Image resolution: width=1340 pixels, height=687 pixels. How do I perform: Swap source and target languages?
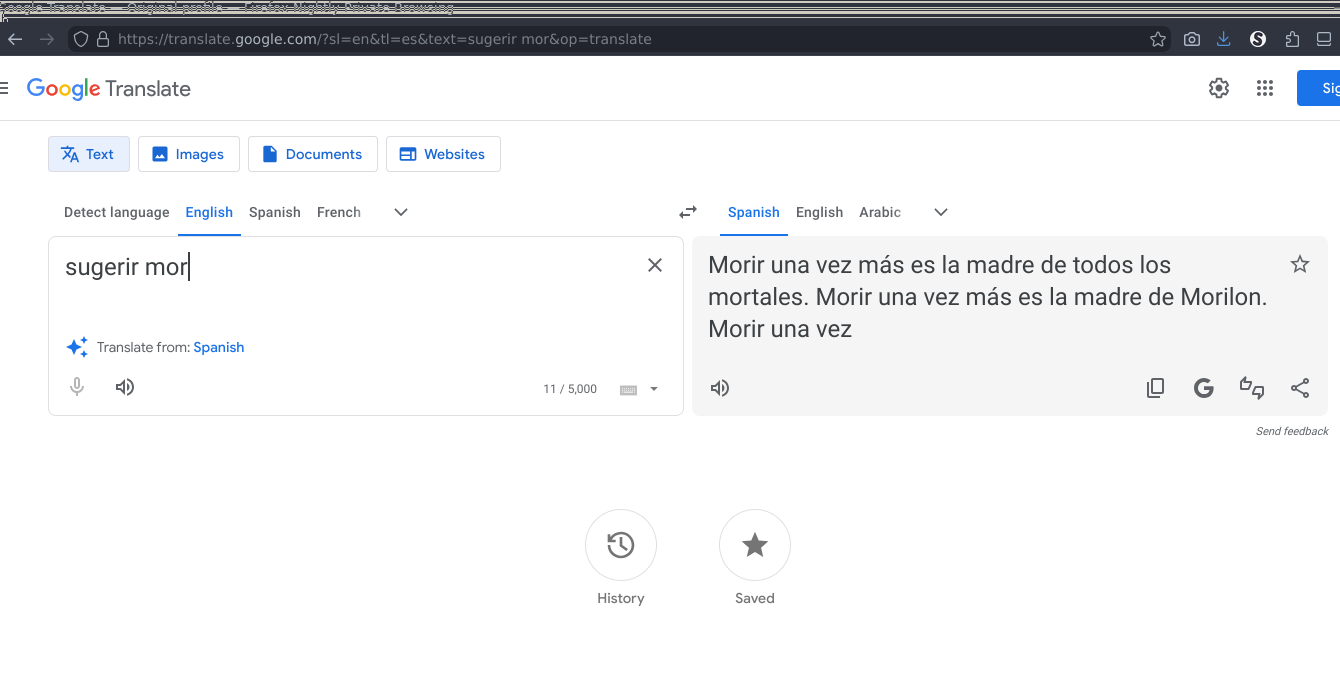(x=688, y=212)
